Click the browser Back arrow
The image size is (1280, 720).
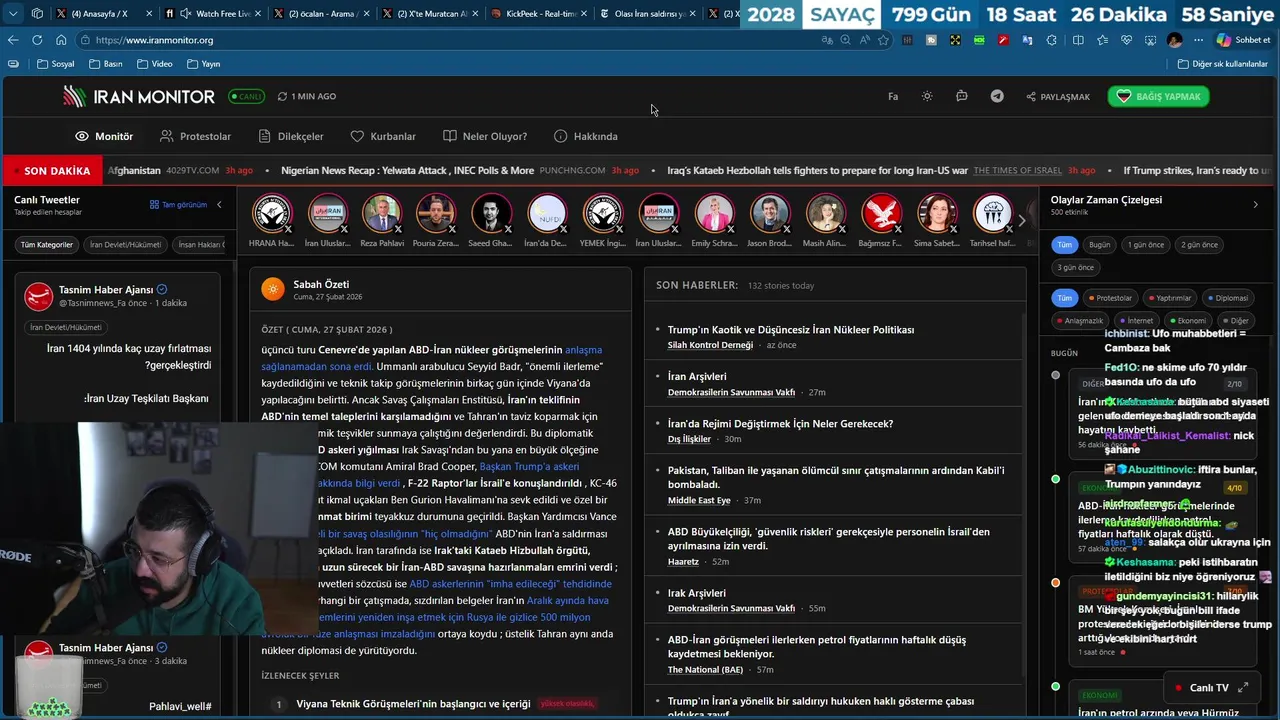click(13, 40)
